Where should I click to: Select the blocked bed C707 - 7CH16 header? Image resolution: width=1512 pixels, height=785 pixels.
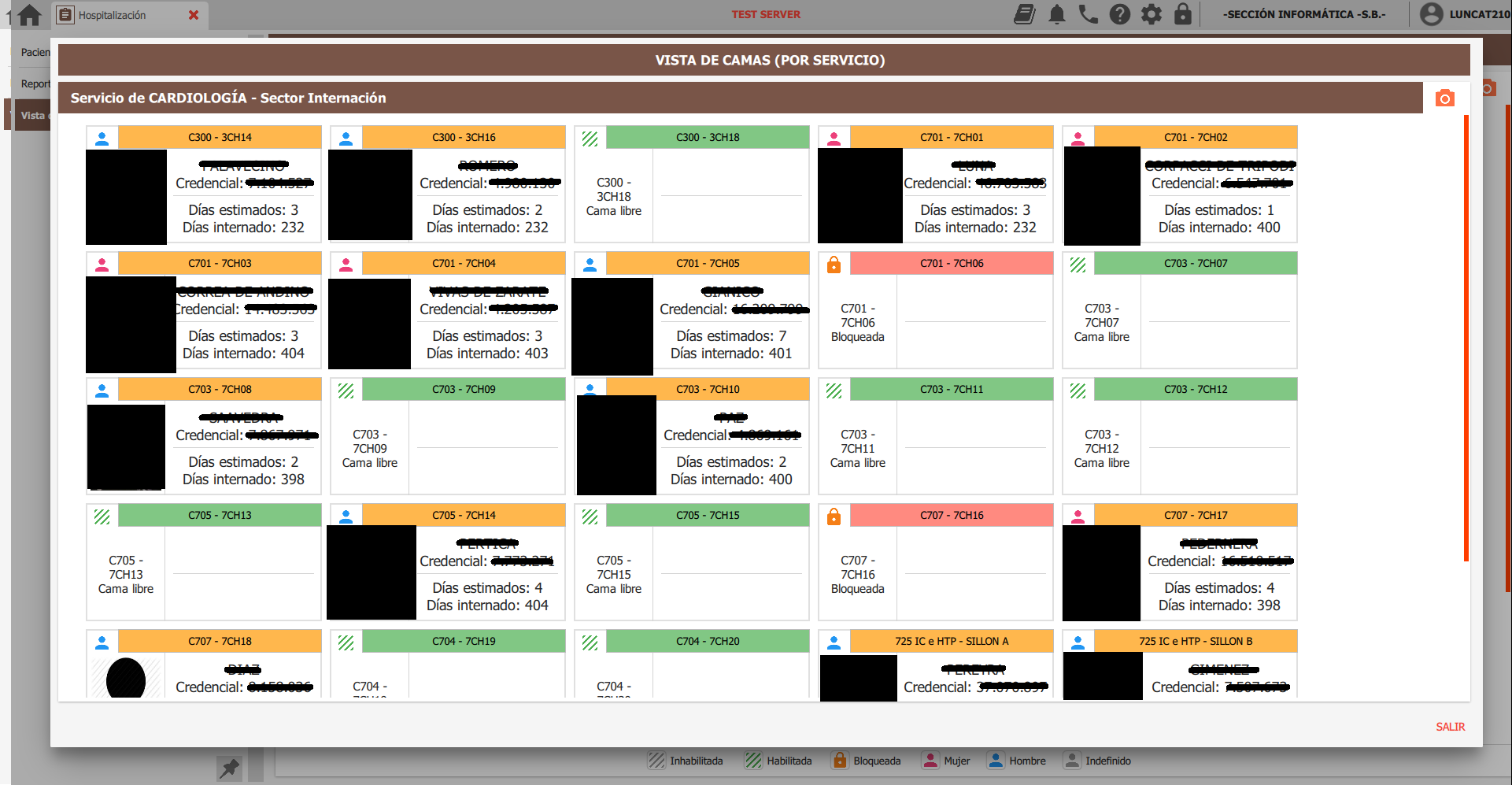click(x=952, y=515)
